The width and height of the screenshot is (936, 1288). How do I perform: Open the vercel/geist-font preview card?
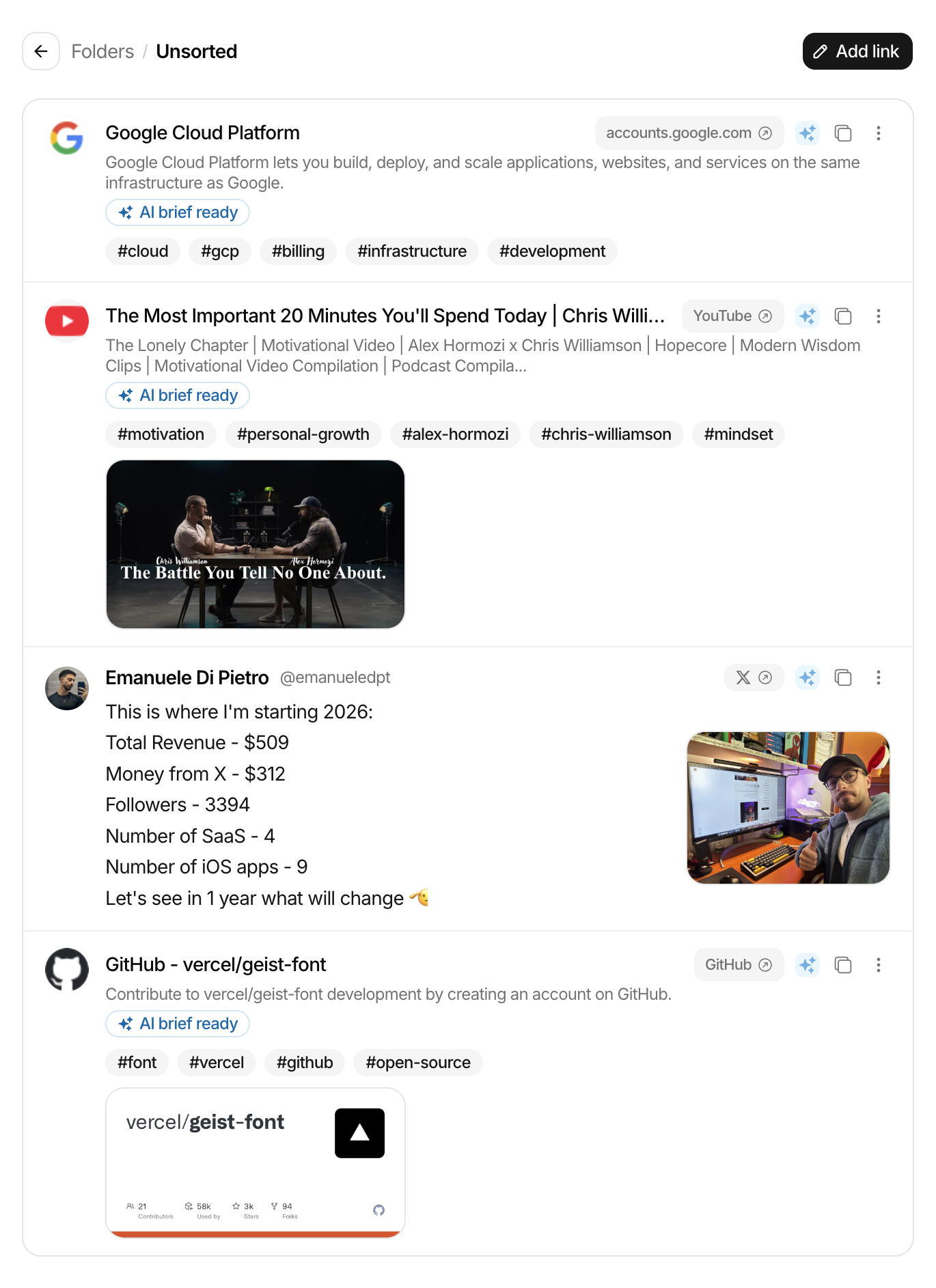256,1162
